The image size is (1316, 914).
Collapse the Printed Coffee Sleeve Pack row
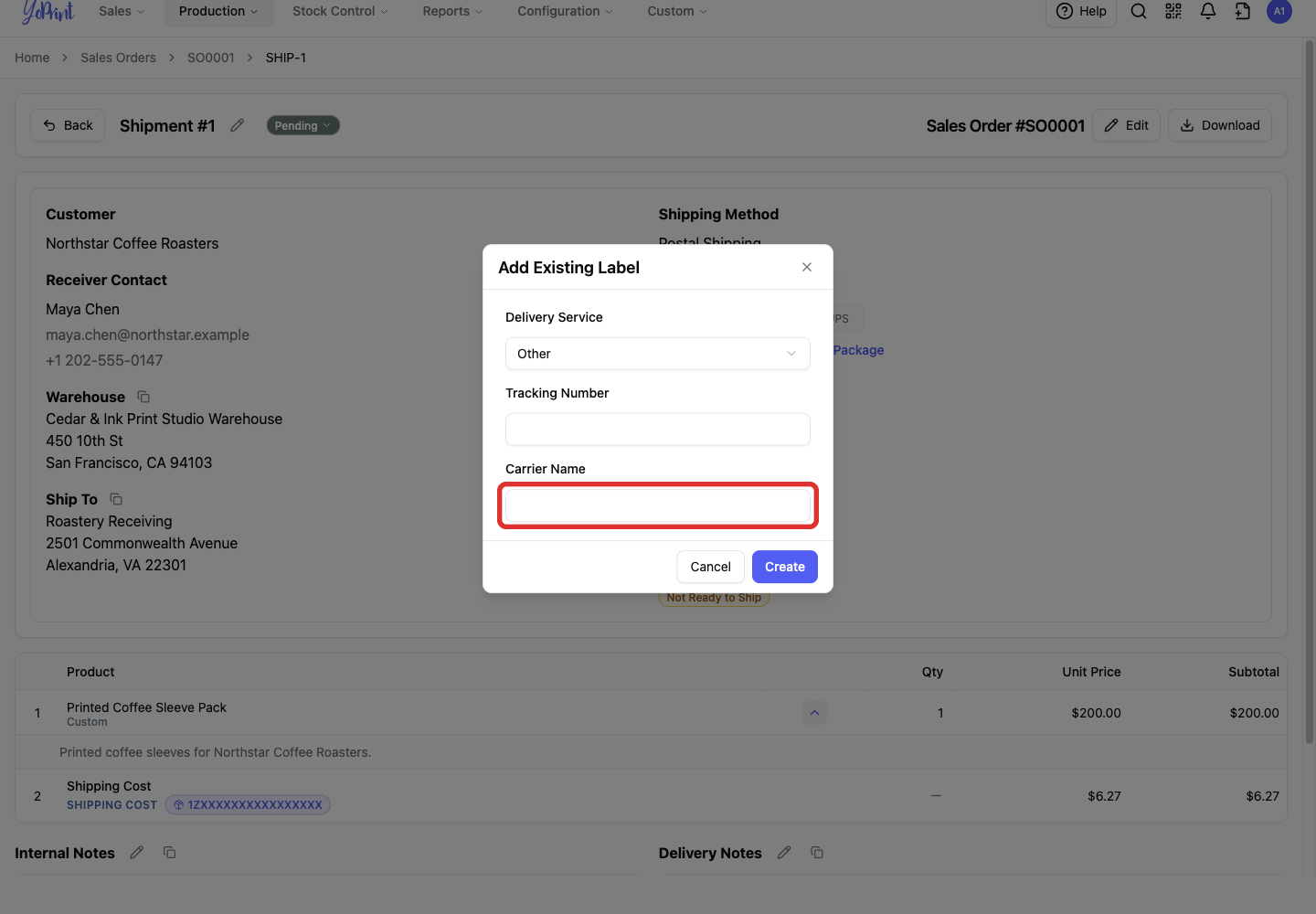point(814,713)
